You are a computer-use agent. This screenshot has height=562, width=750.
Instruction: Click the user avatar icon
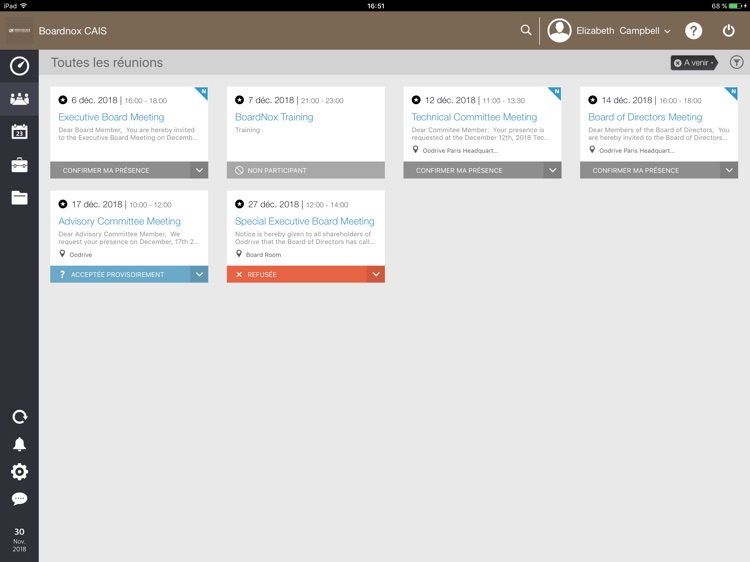point(559,31)
